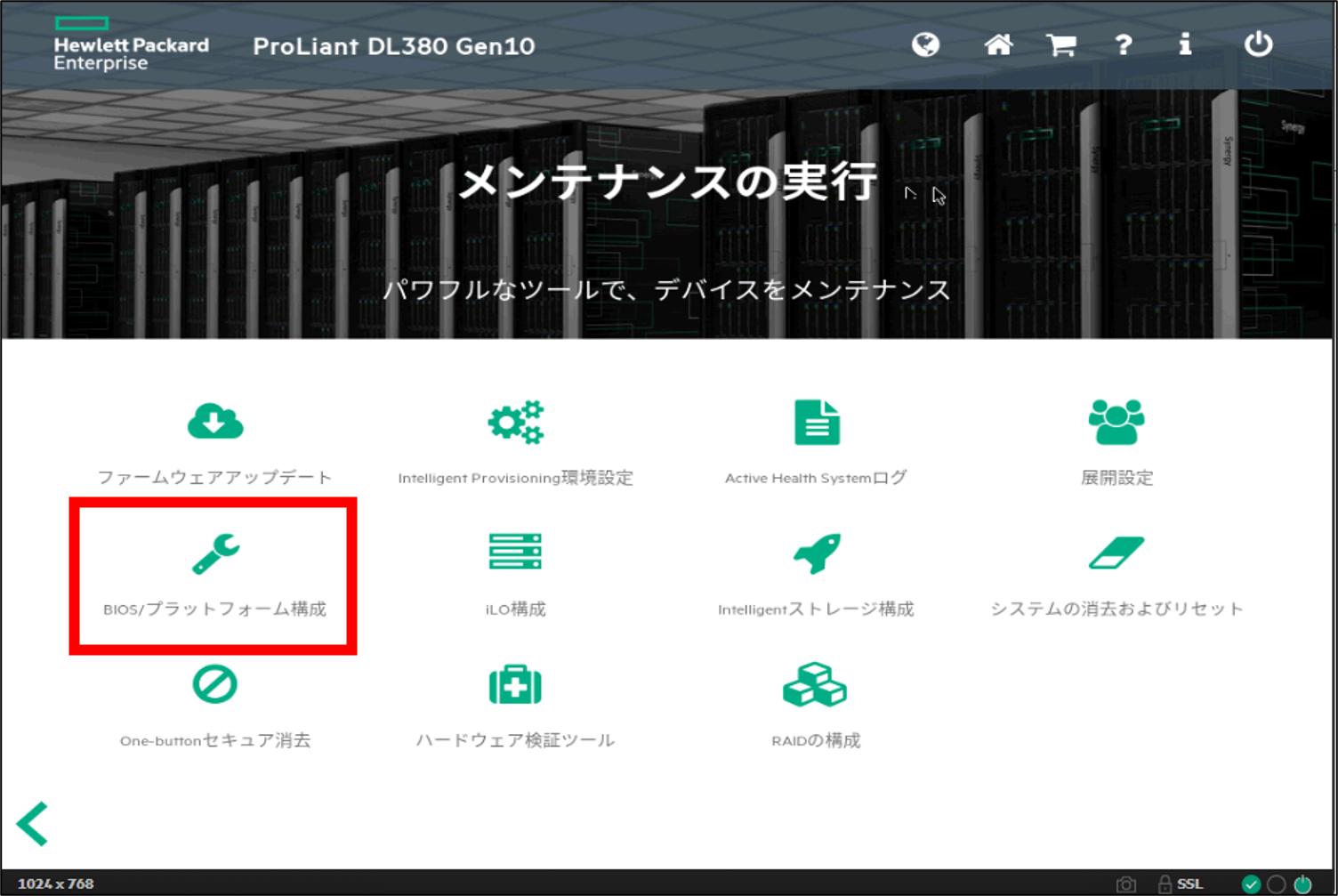Select iLO構成 label
The height and width of the screenshot is (896, 1338).
coord(515,609)
